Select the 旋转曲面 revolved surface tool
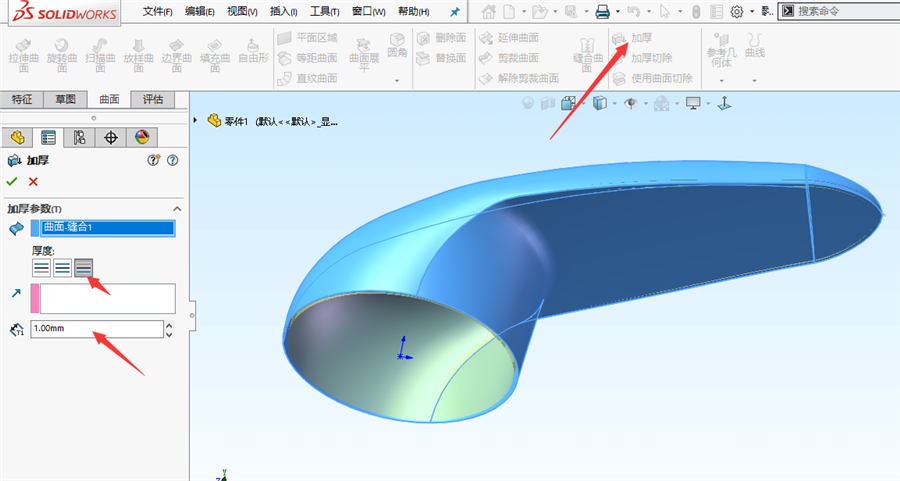 tap(62, 55)
